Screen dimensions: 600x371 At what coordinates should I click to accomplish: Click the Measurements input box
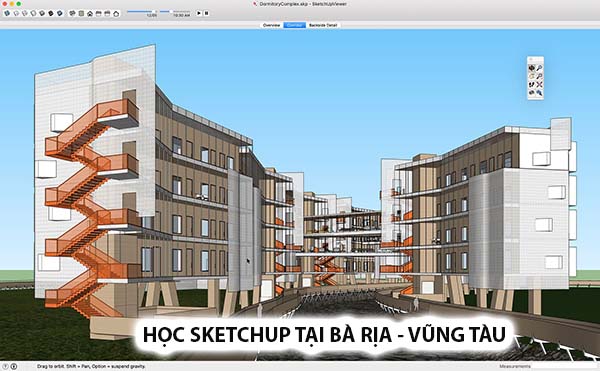point(565,366)
